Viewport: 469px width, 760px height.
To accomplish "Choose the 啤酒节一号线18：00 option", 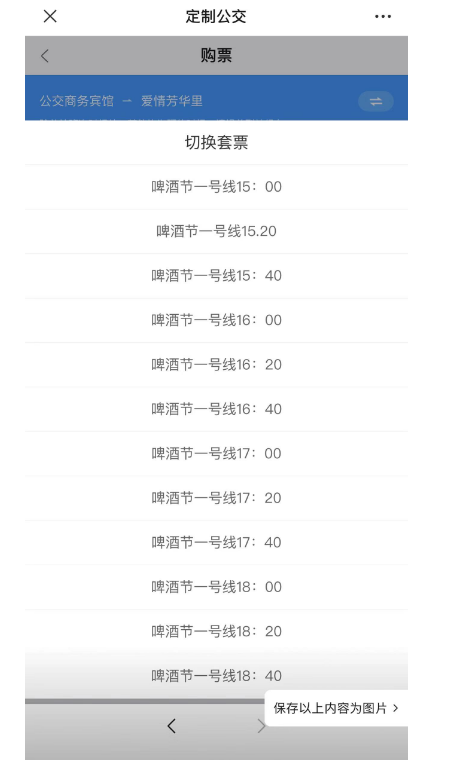I will coord(216,587).
